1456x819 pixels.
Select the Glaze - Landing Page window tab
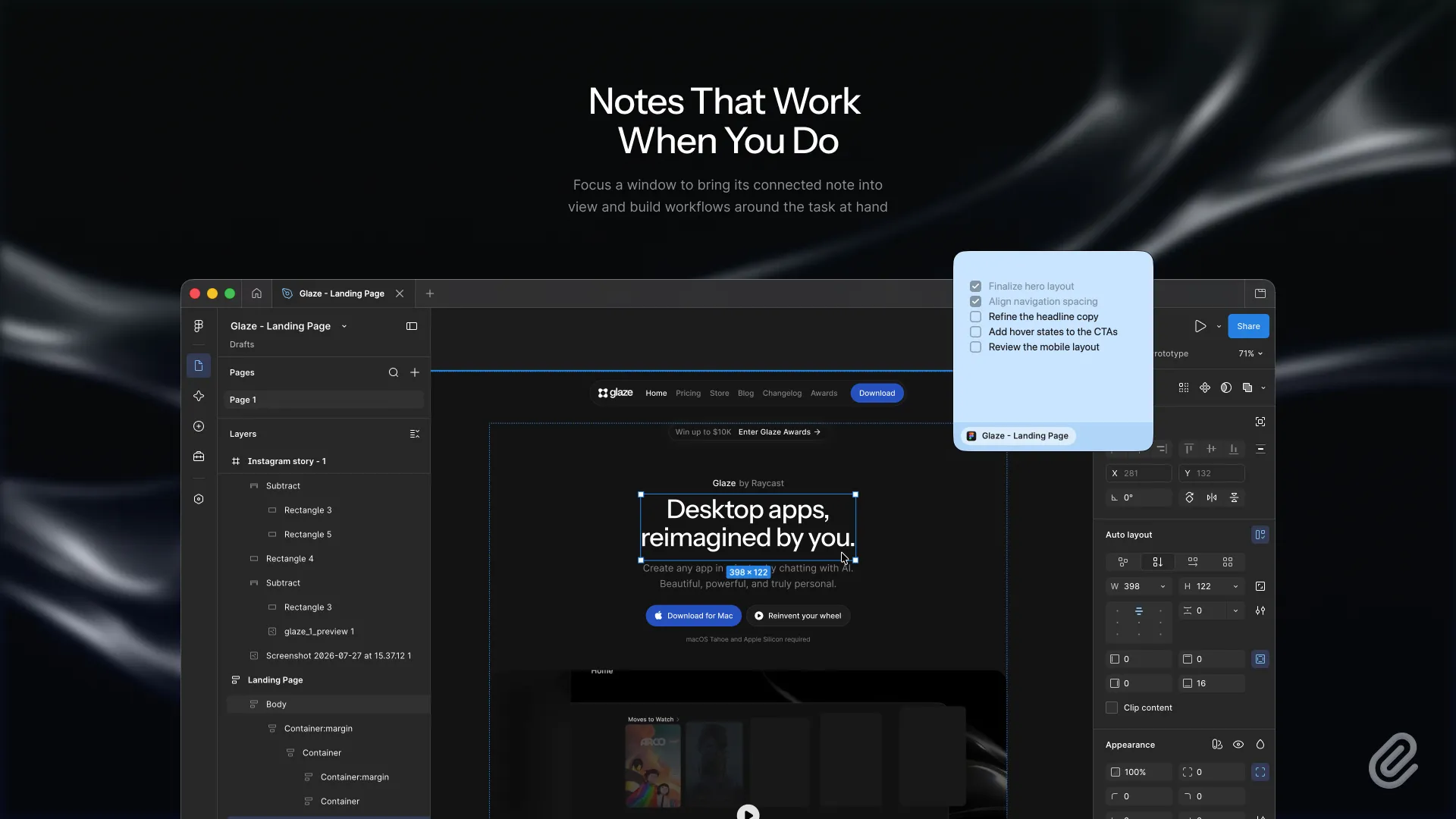tap(342, 293)
